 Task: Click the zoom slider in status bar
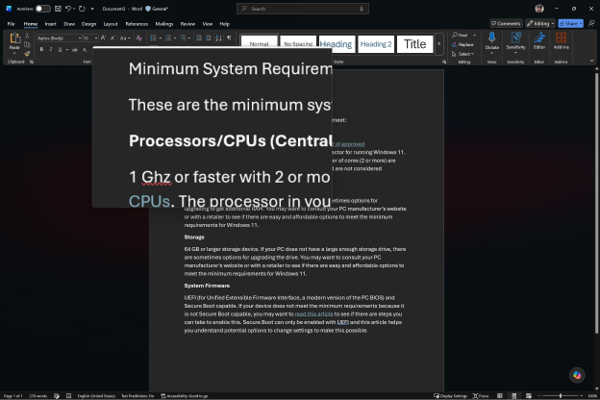[561, 396]
